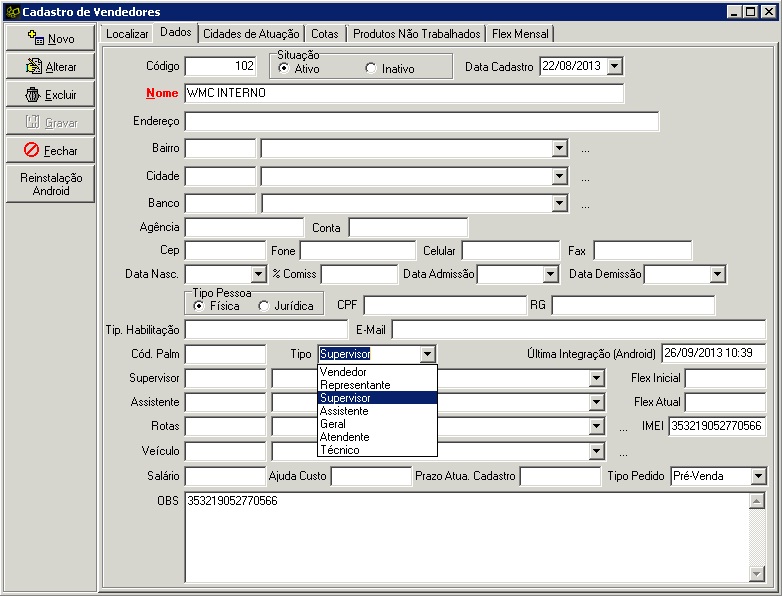Switch to the Cotas tab
This screenshot has width=782, height=596.
pyautogui.click(x=324, y=33)
